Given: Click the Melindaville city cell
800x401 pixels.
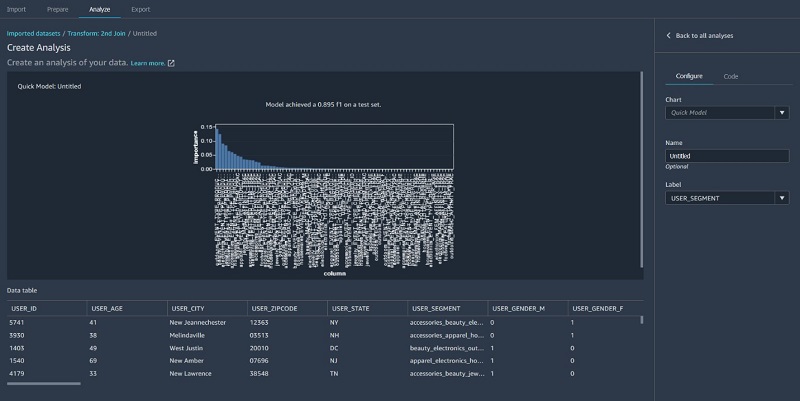Looking at the screenshot, I should 187,335.
